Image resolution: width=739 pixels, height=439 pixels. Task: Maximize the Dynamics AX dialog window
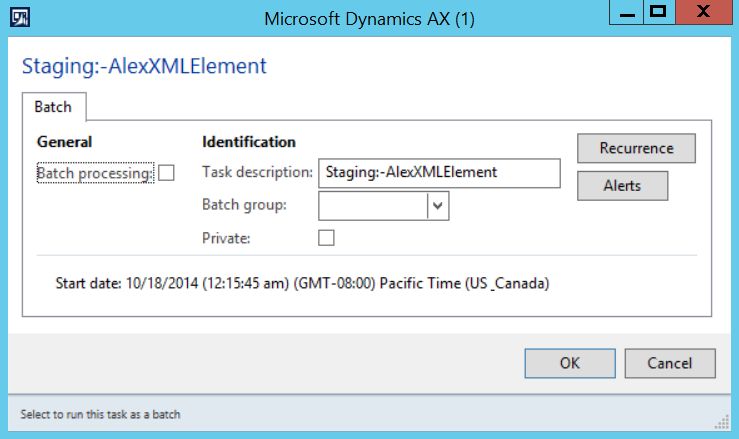[657, 14]
